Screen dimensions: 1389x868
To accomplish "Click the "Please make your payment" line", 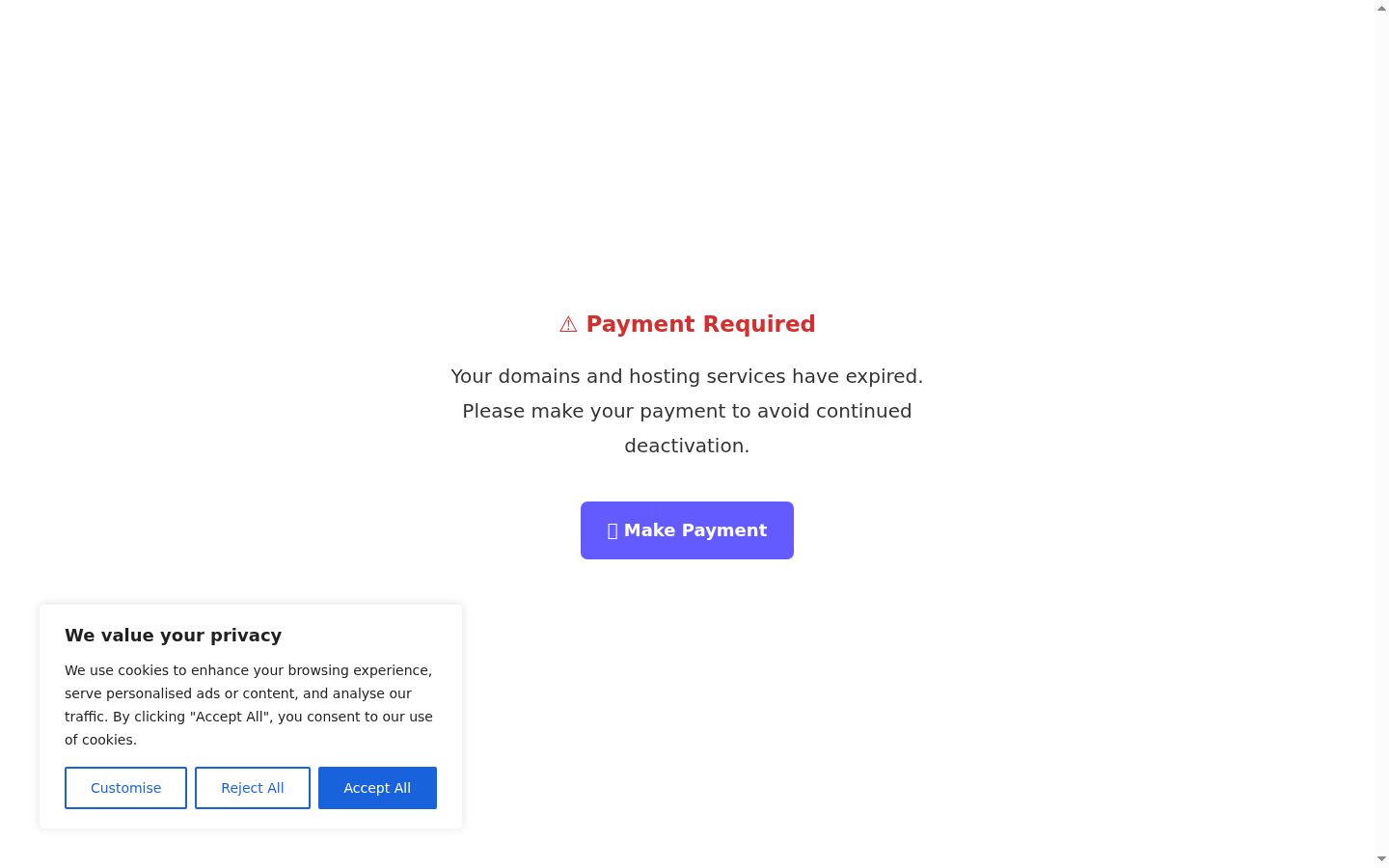I will click(x=687, y=411).
